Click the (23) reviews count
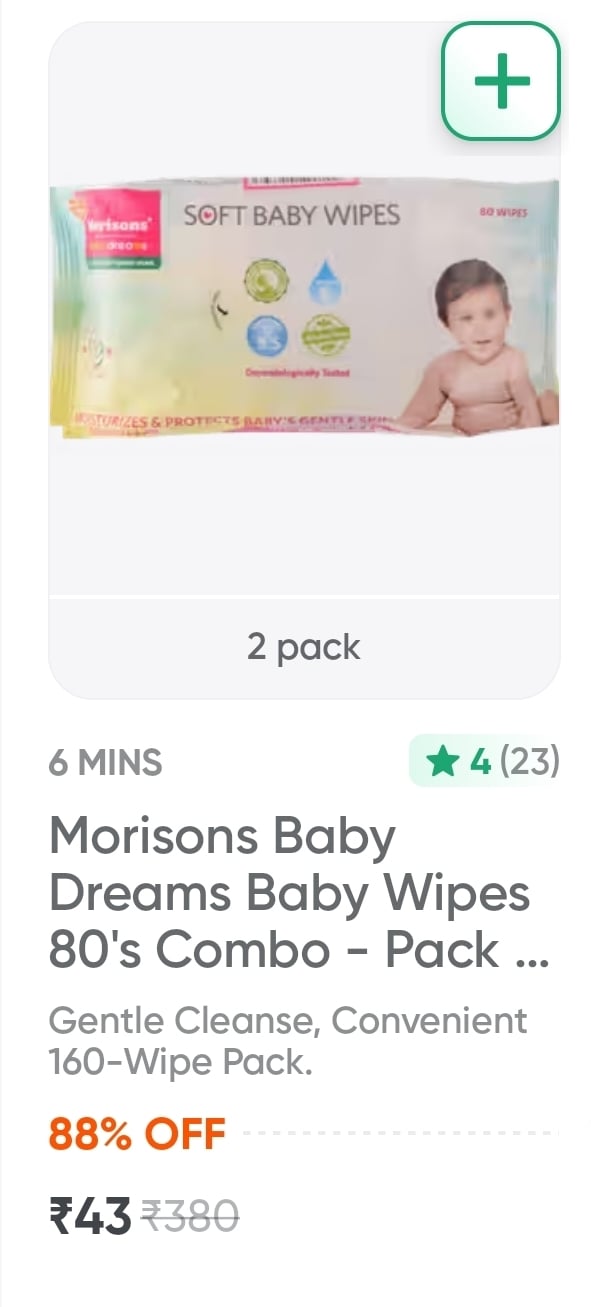Screen dimensions: 591x1307 pos(530,763)
